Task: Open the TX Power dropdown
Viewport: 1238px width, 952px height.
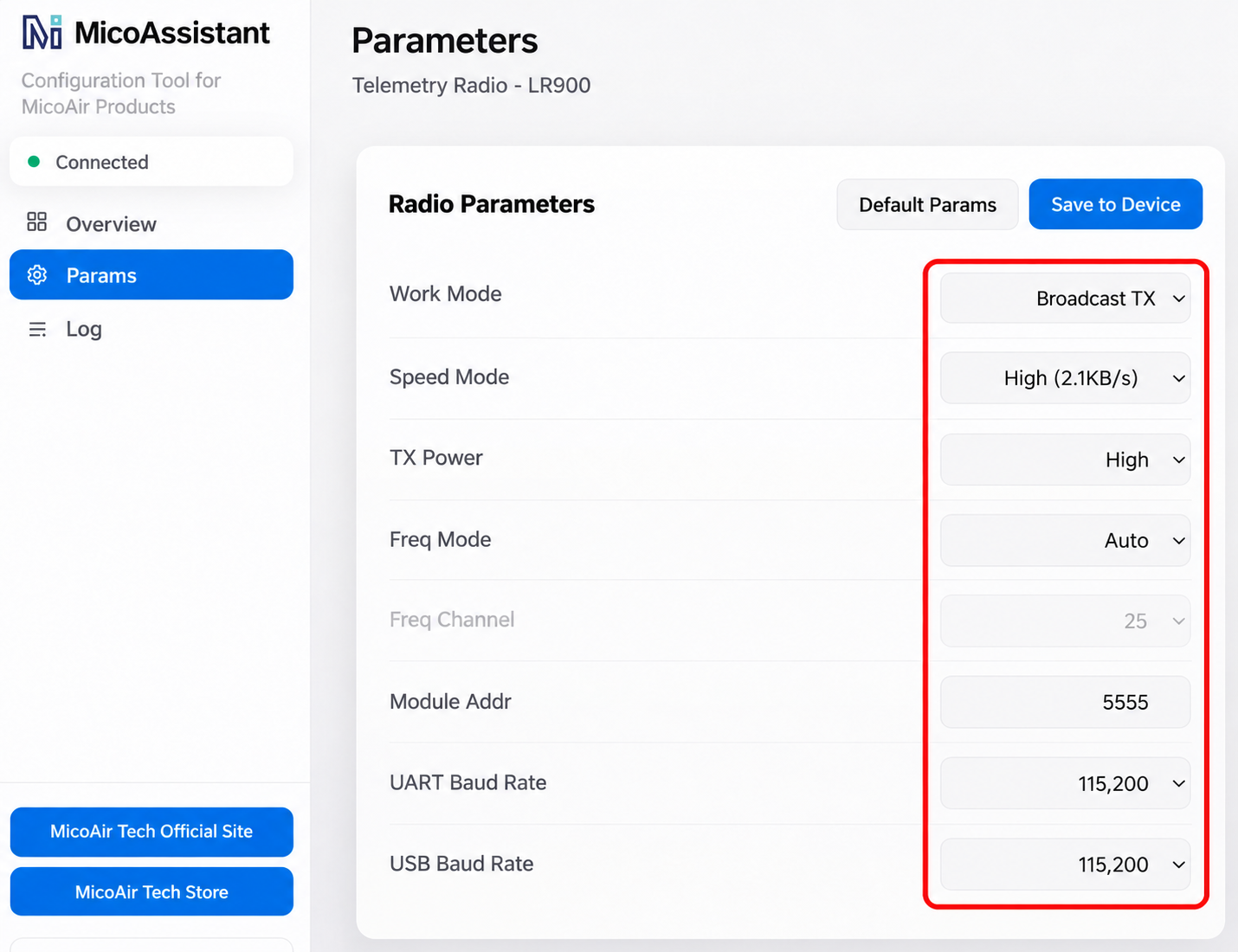Action: click(x=1065, y=460)
